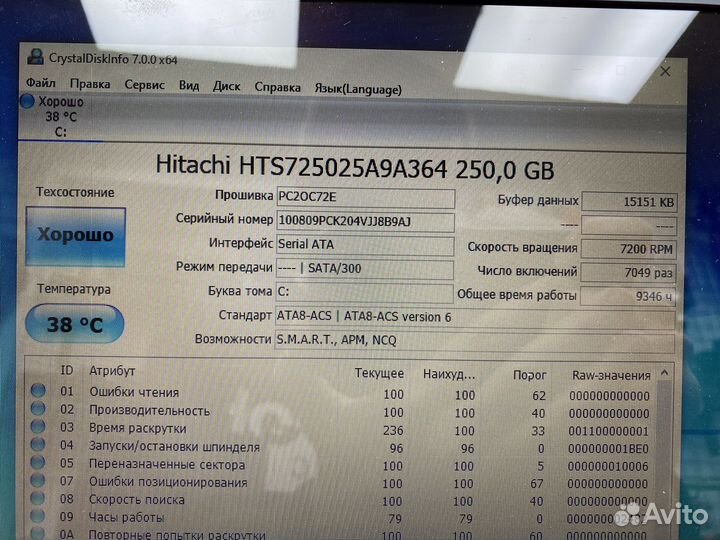720x540 pixels.
Task: Select the Производительность attribute row
Action: (340, 411)
